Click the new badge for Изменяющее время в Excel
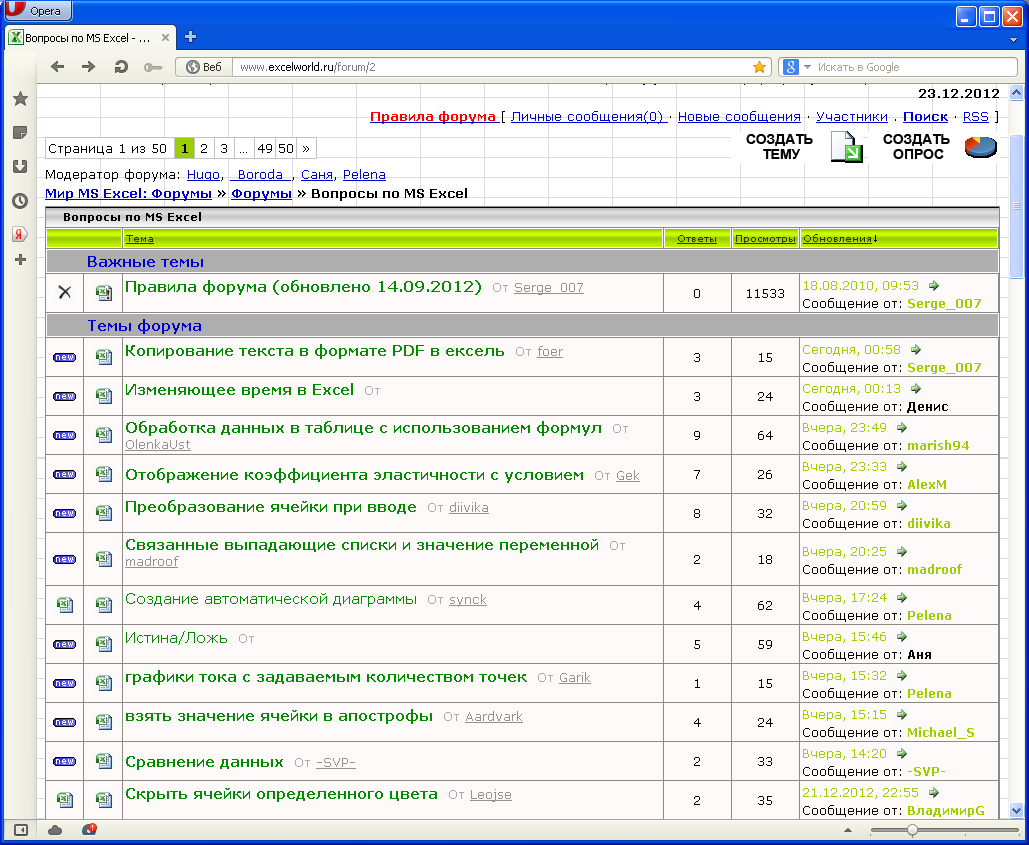This screenshot has height=845, width=1029. tap(64, 396)
